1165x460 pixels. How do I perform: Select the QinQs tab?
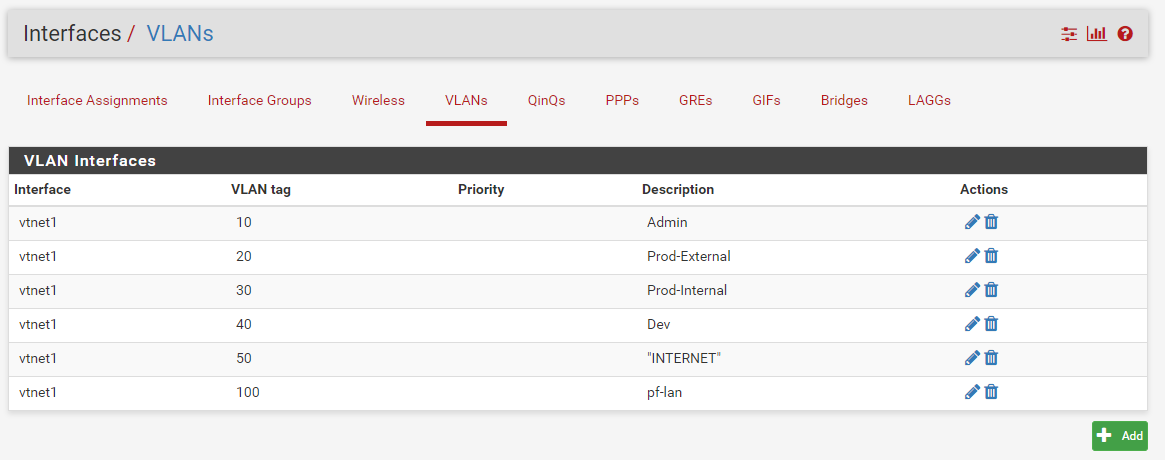547,100
